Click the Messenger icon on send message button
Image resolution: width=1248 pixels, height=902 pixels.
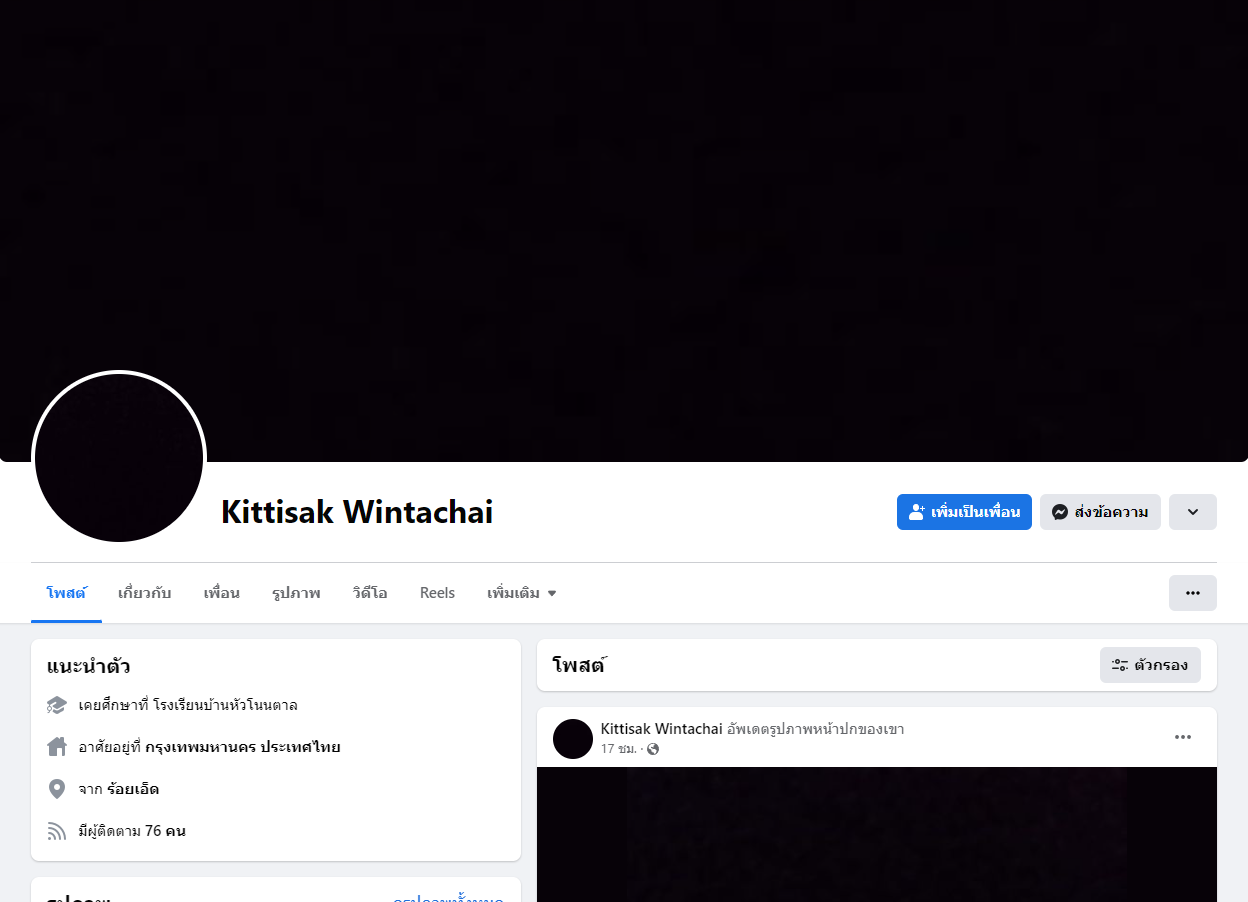(1060, 512)
